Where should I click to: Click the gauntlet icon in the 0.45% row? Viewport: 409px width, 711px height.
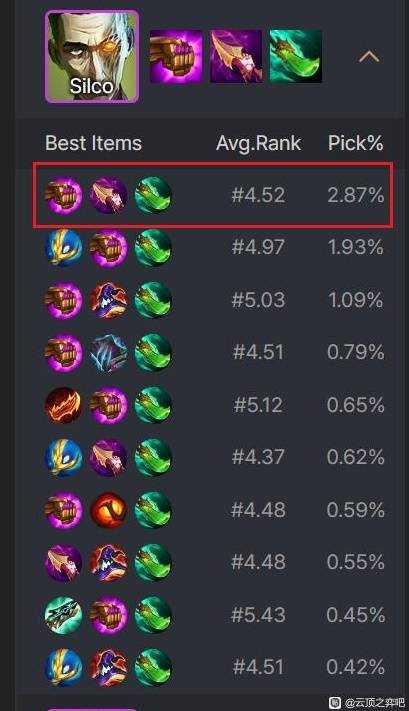click(108, 615)
